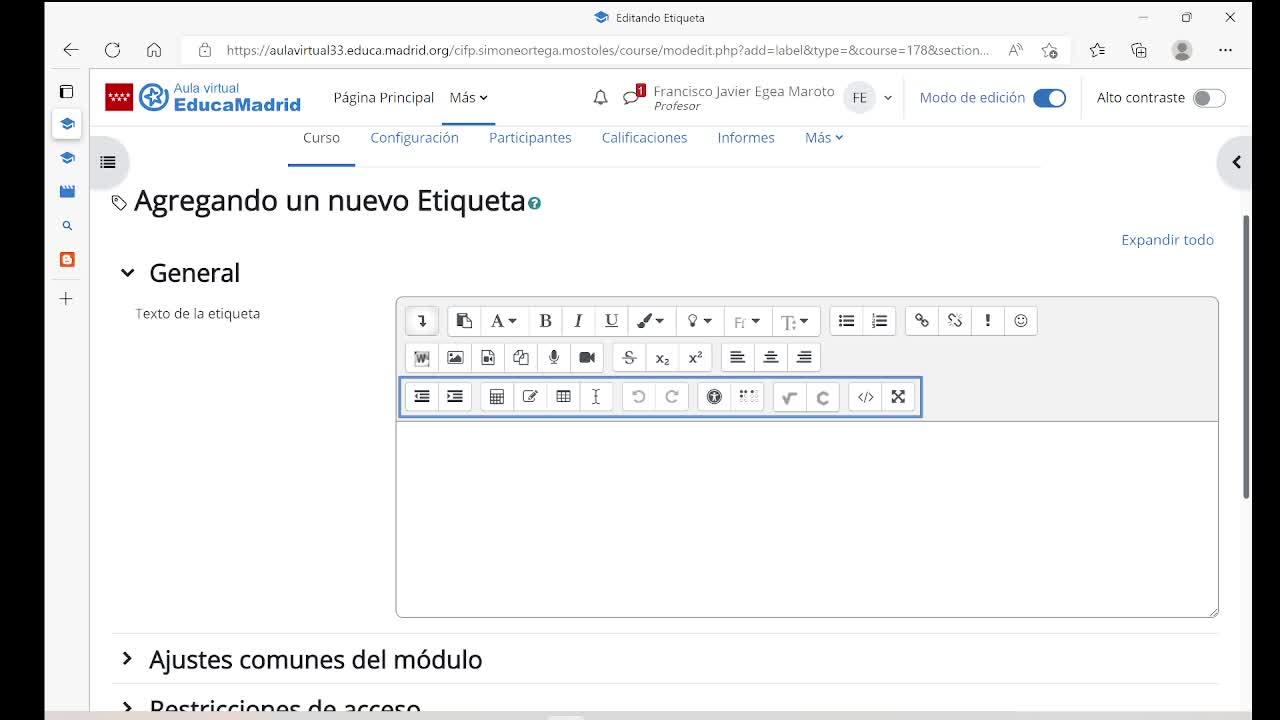This screenshot has height=720, width=1280.
Task: Collapse the General section
Action: tap(127, 273)
